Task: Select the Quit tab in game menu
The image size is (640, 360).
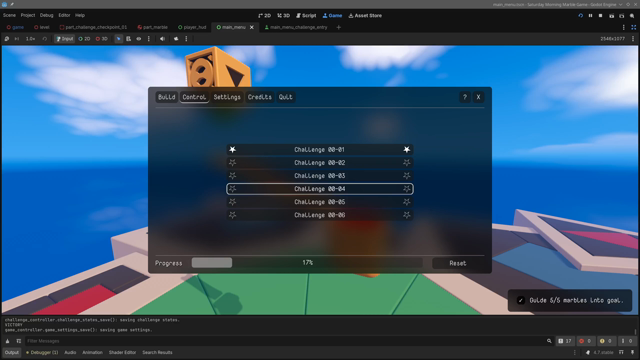Action: [x=286, y=97]
